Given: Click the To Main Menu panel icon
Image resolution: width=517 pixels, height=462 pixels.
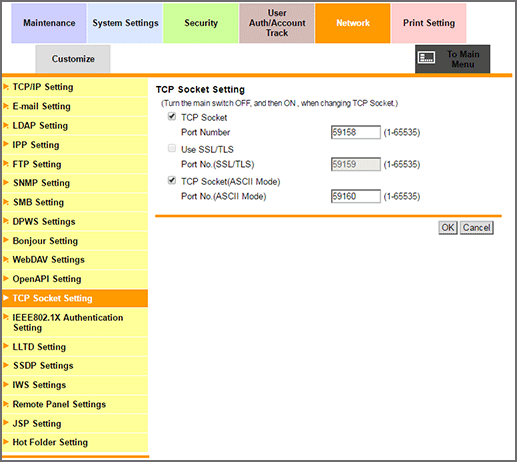Looking at the screenshot, I should pyautogui.click(x=426, y=57).
